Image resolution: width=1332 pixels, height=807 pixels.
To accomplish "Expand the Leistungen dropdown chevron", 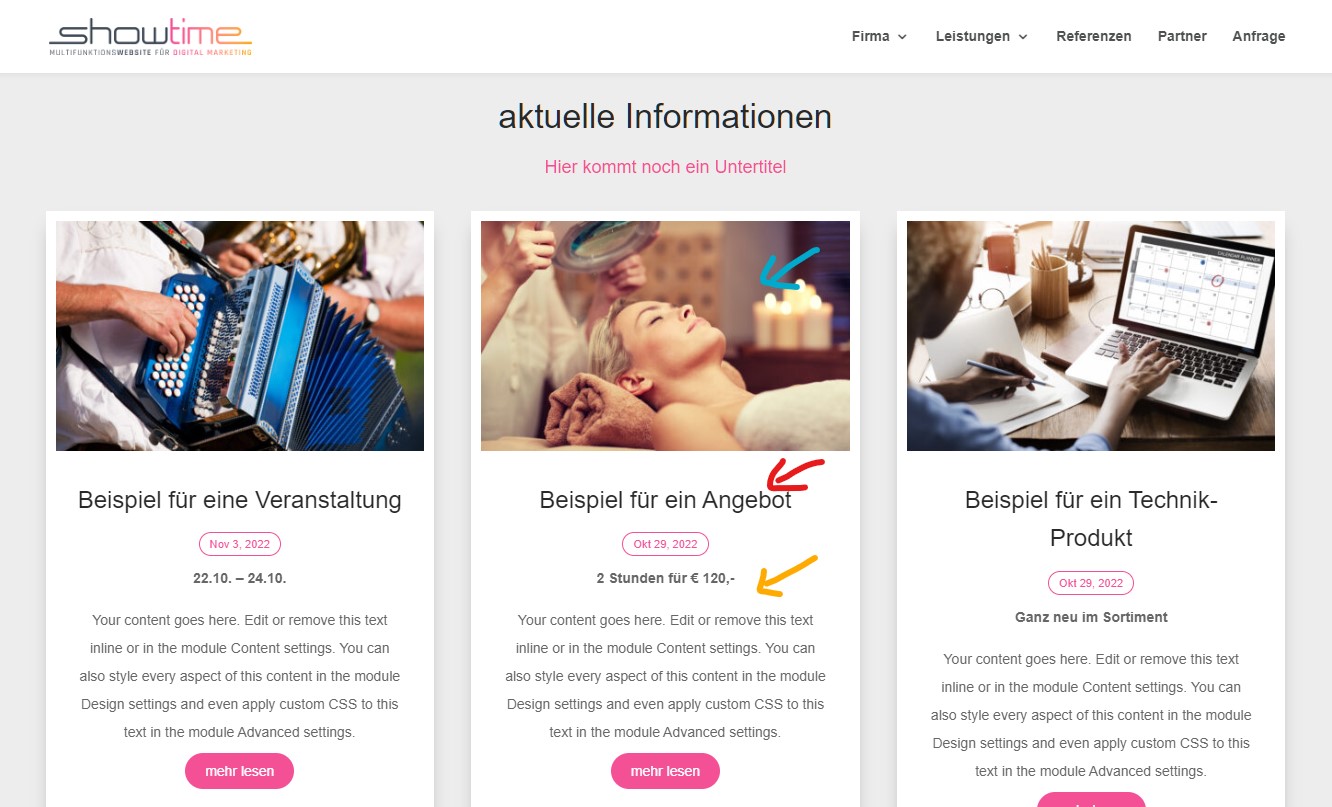I will 1023,37.
